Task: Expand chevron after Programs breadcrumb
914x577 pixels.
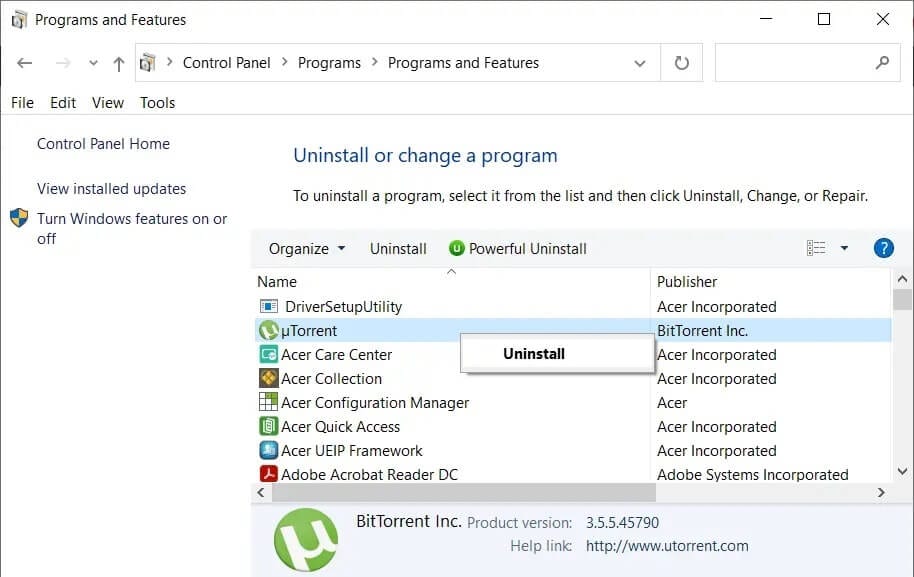Action: pos(374,62)
